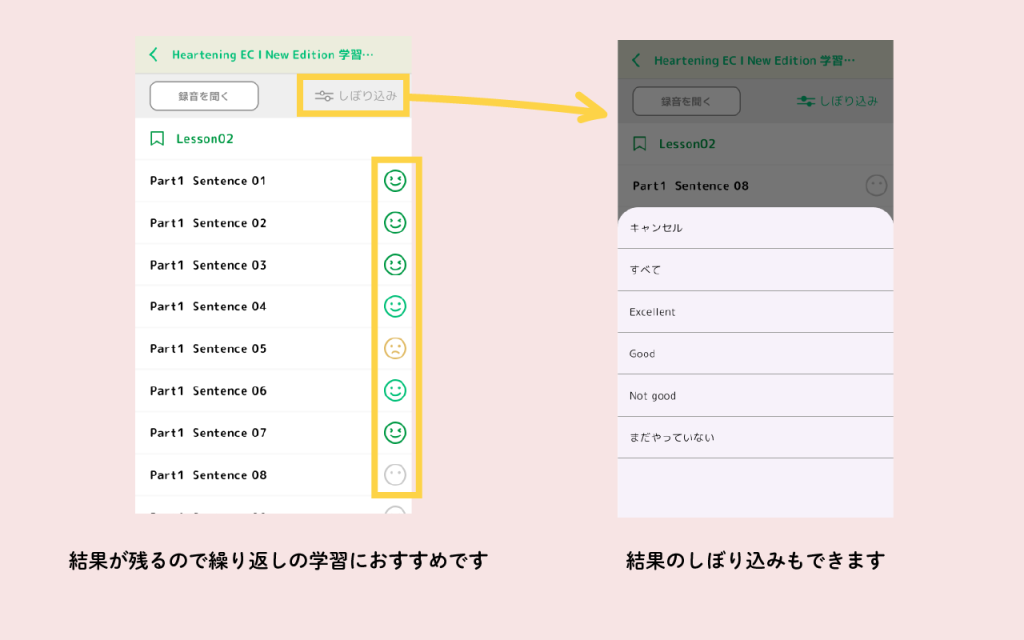The height and width of the screenshot is (640, 1024).
Task: Go back using left screen's chevron arrow
Action: tap(153, 54)
